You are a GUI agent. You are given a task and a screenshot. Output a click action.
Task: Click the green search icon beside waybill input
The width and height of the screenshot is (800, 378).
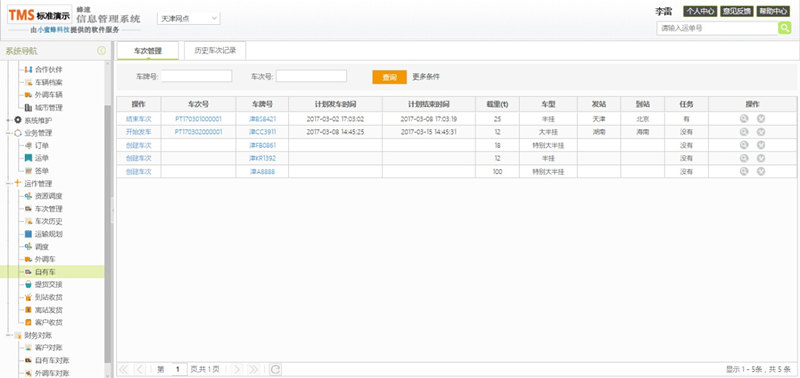tap(784, 28)
